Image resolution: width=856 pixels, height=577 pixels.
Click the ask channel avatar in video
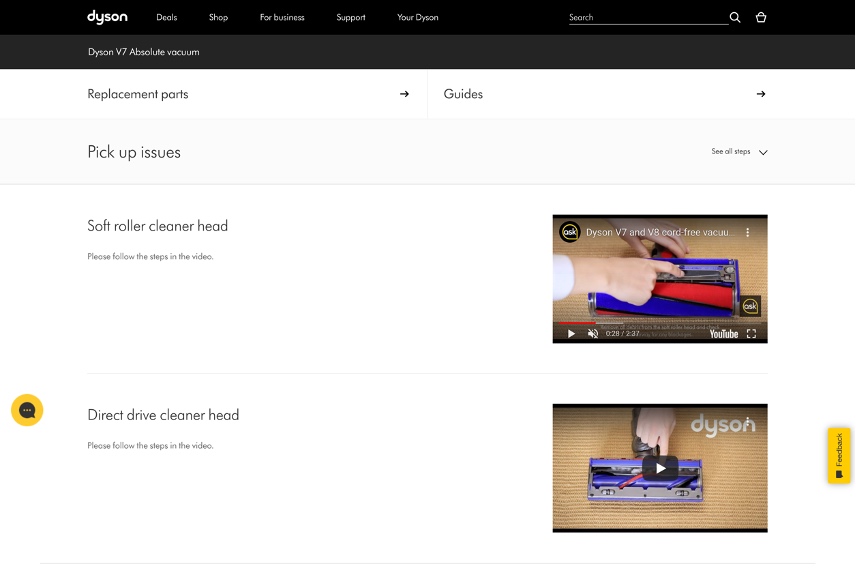[x=569, y=232]
